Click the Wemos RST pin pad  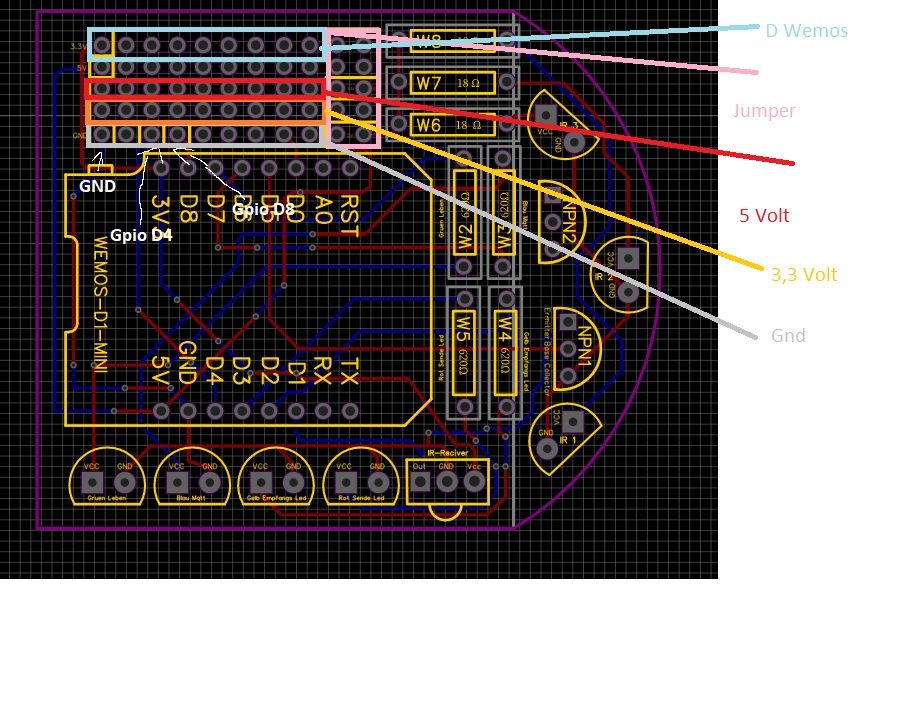(350, 168)
